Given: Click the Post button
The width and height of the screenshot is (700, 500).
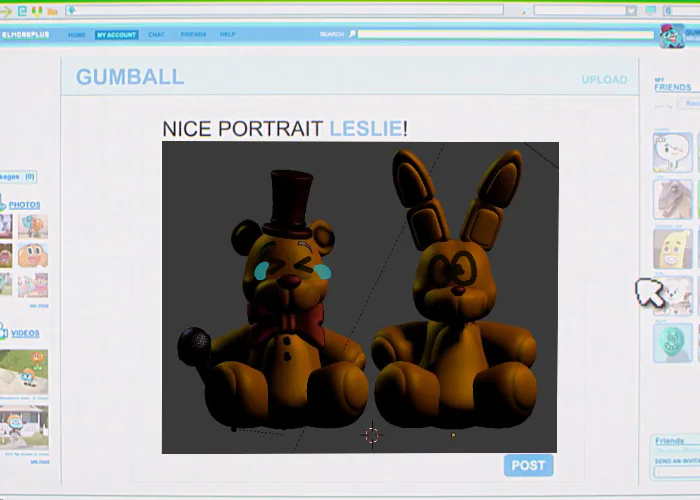Looking at the screenshot, I should pos(529,466).
